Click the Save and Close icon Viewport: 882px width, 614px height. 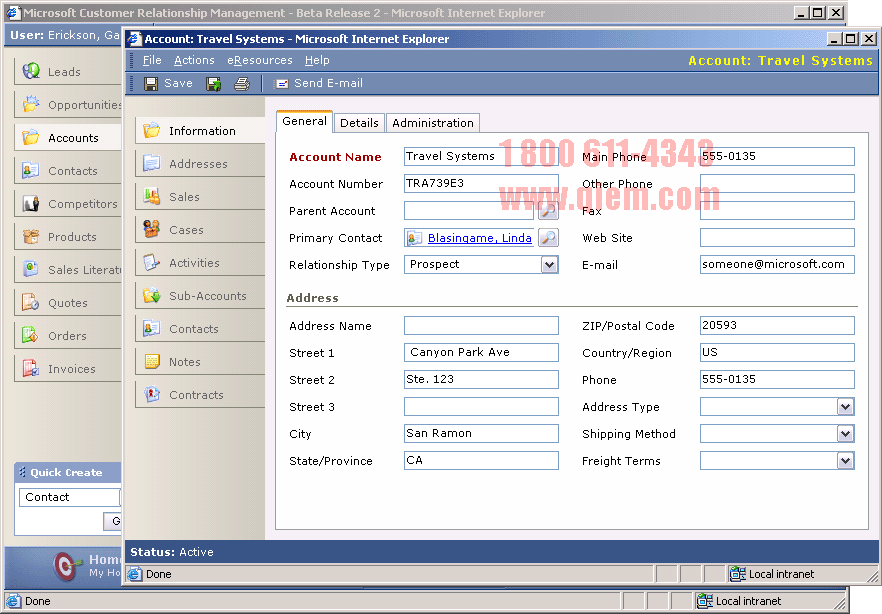coord(214,84)
